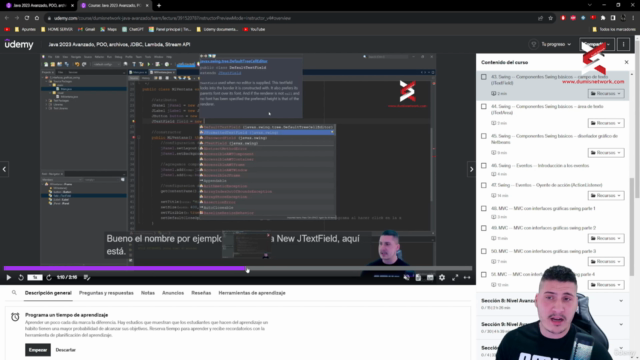Toggle video subtitles menu
This screenshot has width=640, height=360.
point(430,278)
